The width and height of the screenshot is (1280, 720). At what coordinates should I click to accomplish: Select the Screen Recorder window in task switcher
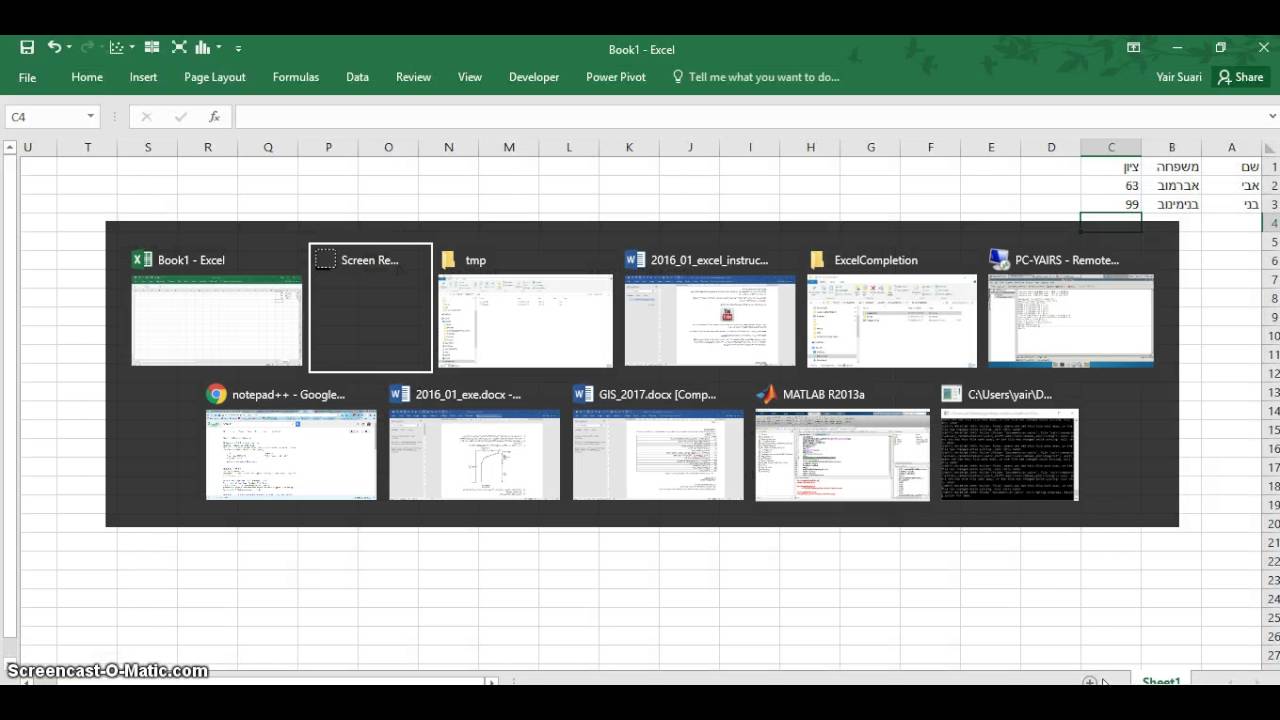click(370, 307)
